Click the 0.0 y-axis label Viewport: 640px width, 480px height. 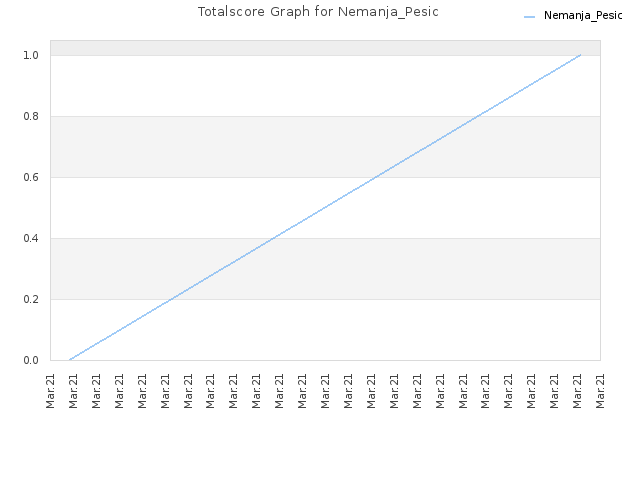coord(31,360)
